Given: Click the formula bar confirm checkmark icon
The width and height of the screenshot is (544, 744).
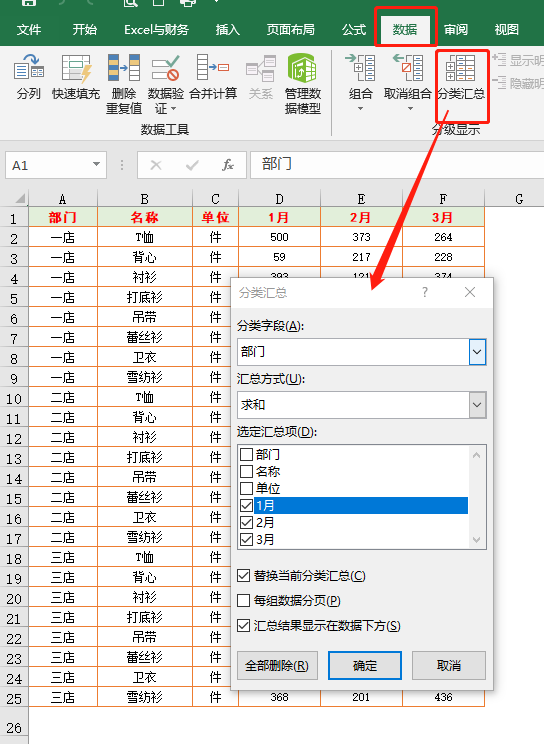Looking at the screenshot, I should (192, 165).
